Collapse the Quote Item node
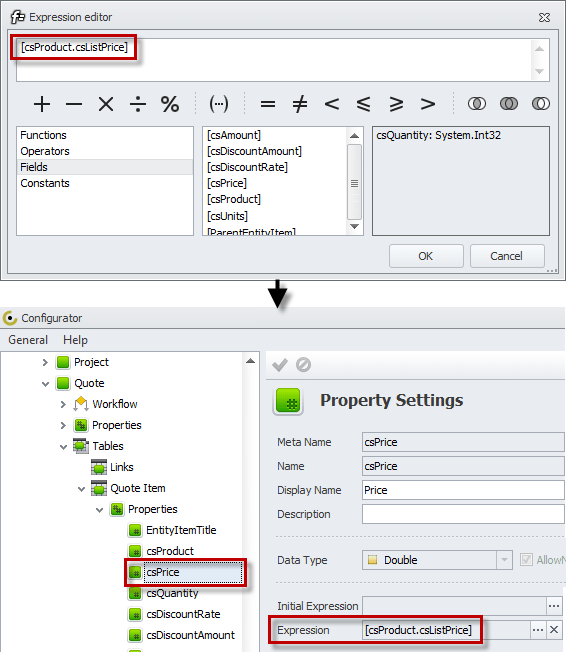 click(x=81, y=489)
